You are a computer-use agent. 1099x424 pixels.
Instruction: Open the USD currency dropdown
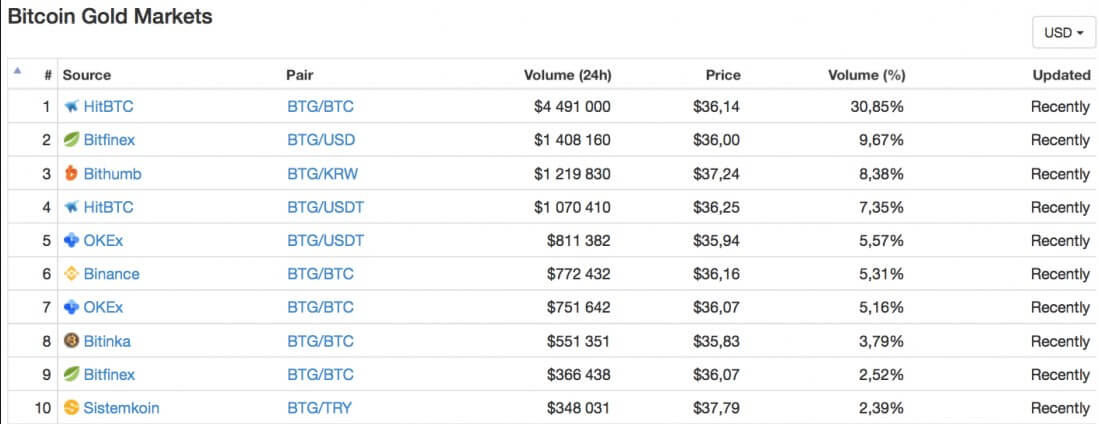tap(1064, 33)
